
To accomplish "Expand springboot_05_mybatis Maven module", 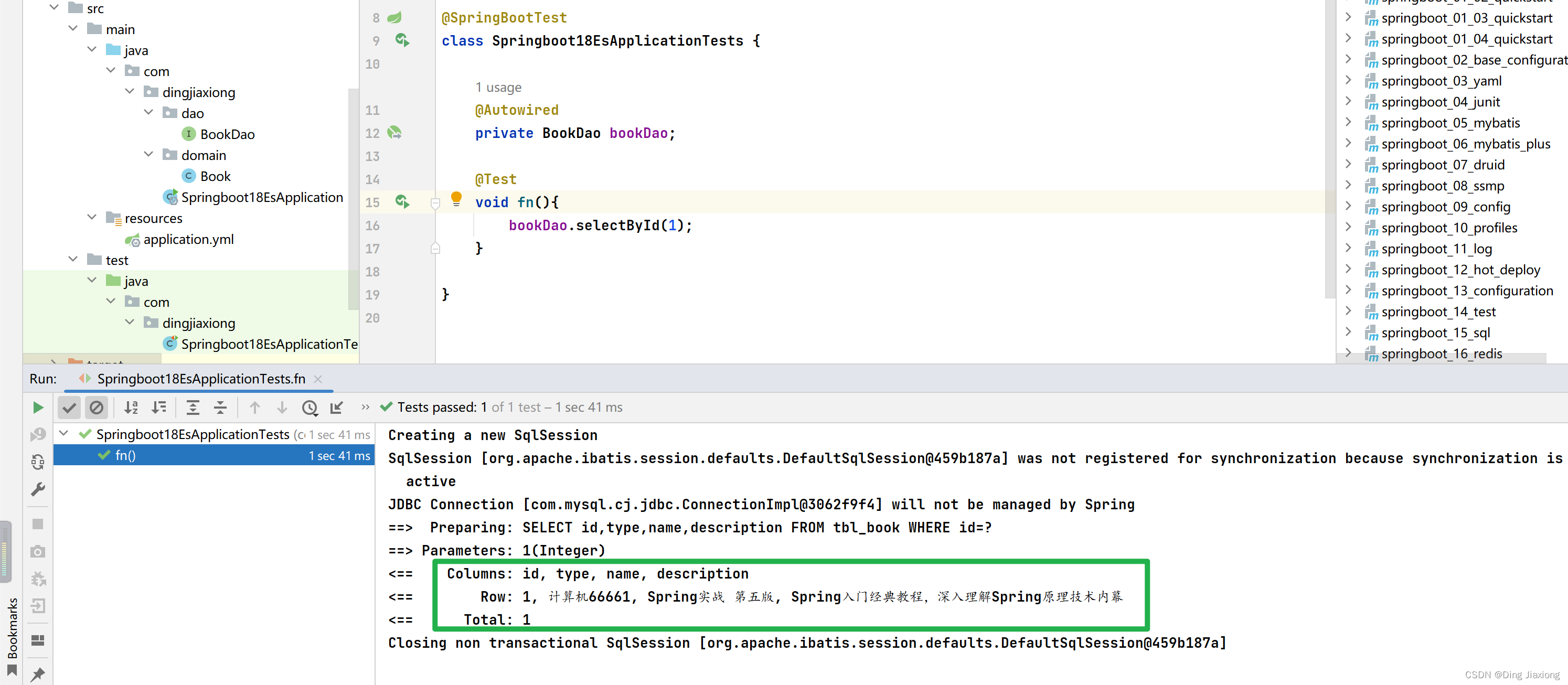I will tap(1348, 122).
